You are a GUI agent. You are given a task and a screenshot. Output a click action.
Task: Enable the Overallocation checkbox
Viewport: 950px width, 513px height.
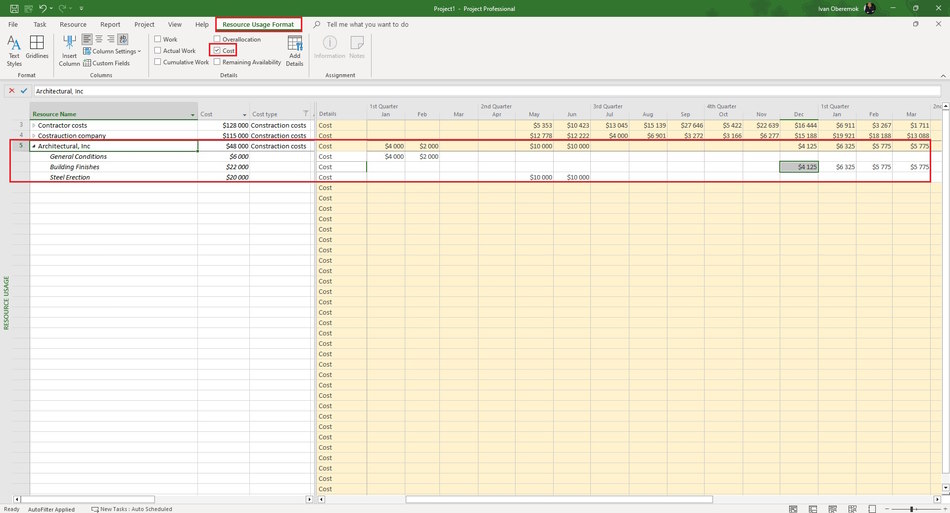point(217,39)
